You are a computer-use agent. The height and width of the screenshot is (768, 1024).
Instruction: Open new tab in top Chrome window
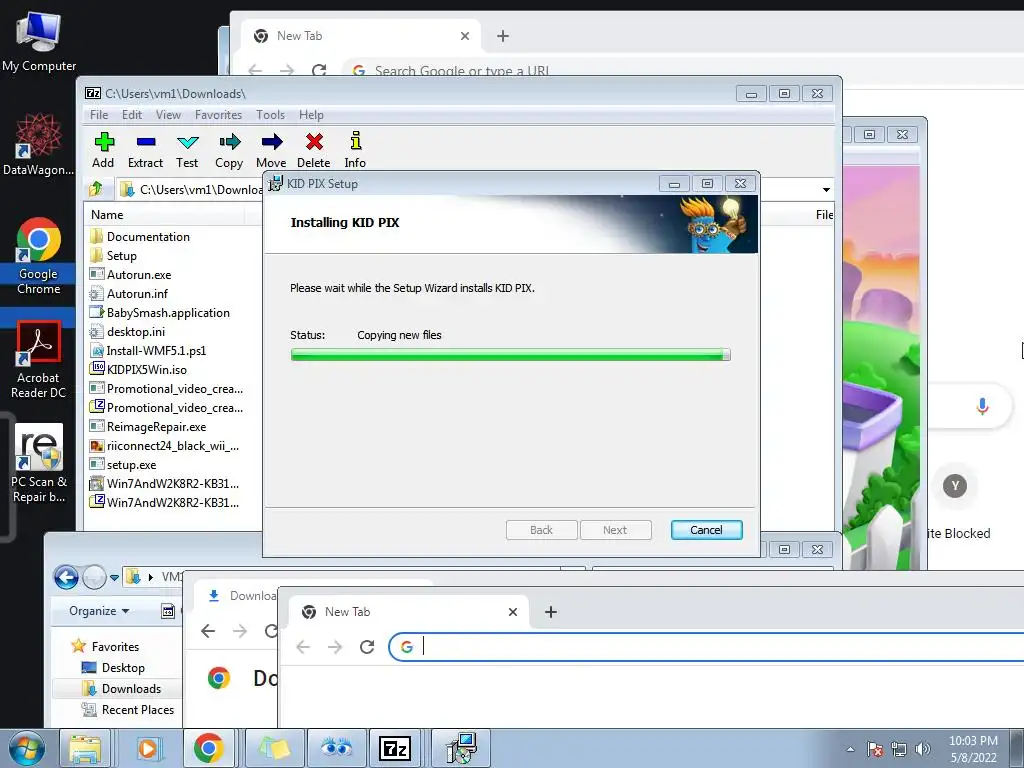click(503, 36)
